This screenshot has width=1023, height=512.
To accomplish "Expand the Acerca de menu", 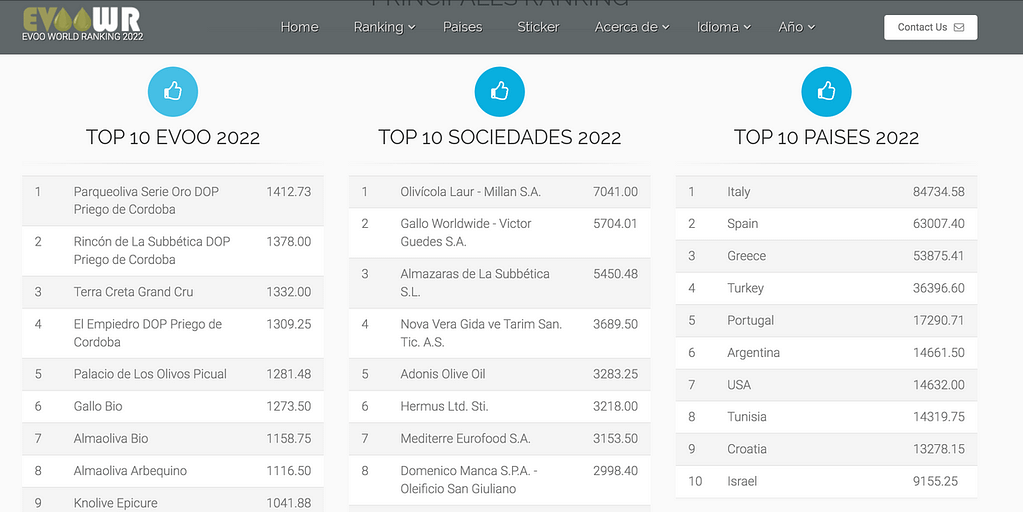I will pos(632,27).
